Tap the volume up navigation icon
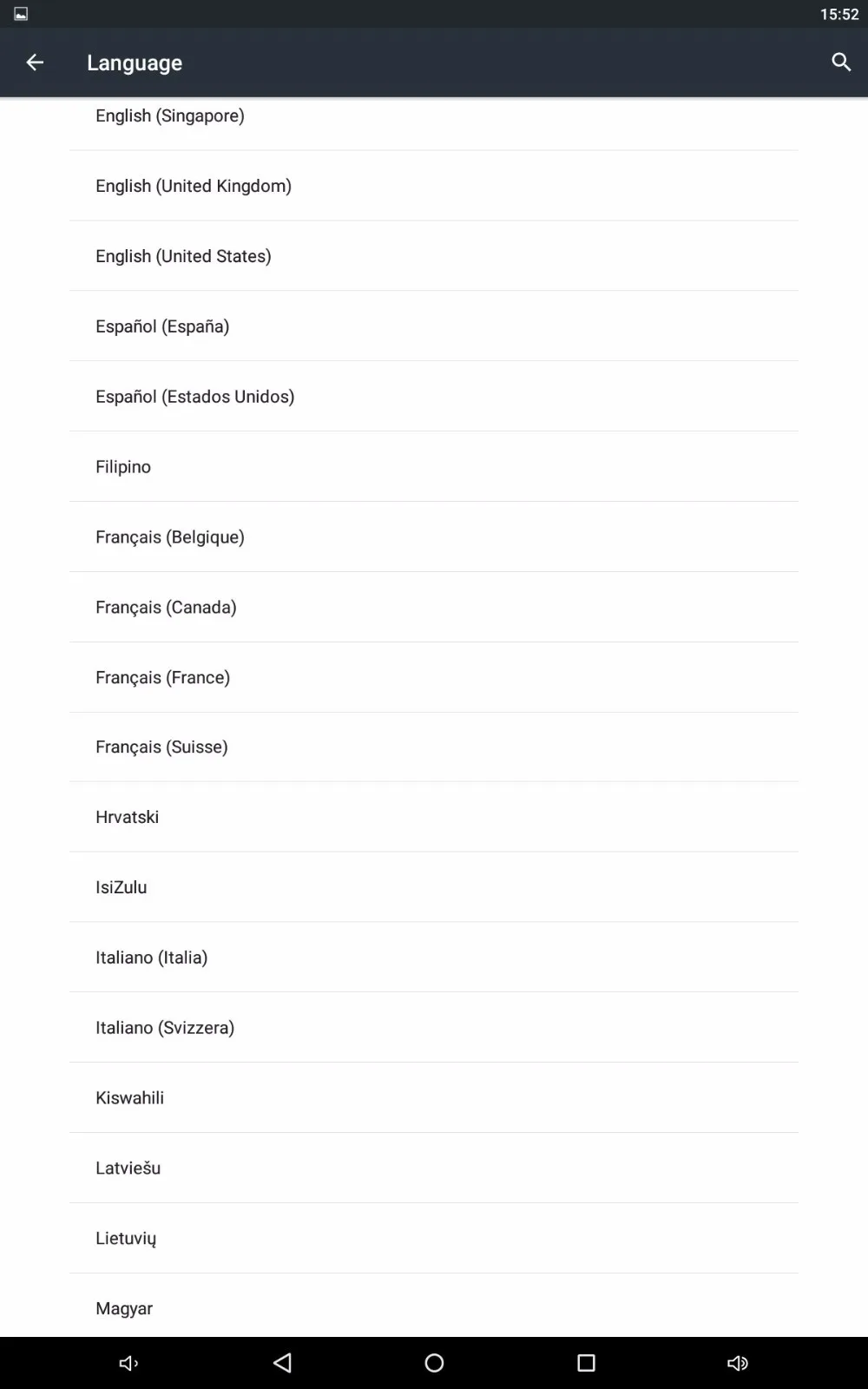Screen dimensions: 868x1389 coord(738,1363)
